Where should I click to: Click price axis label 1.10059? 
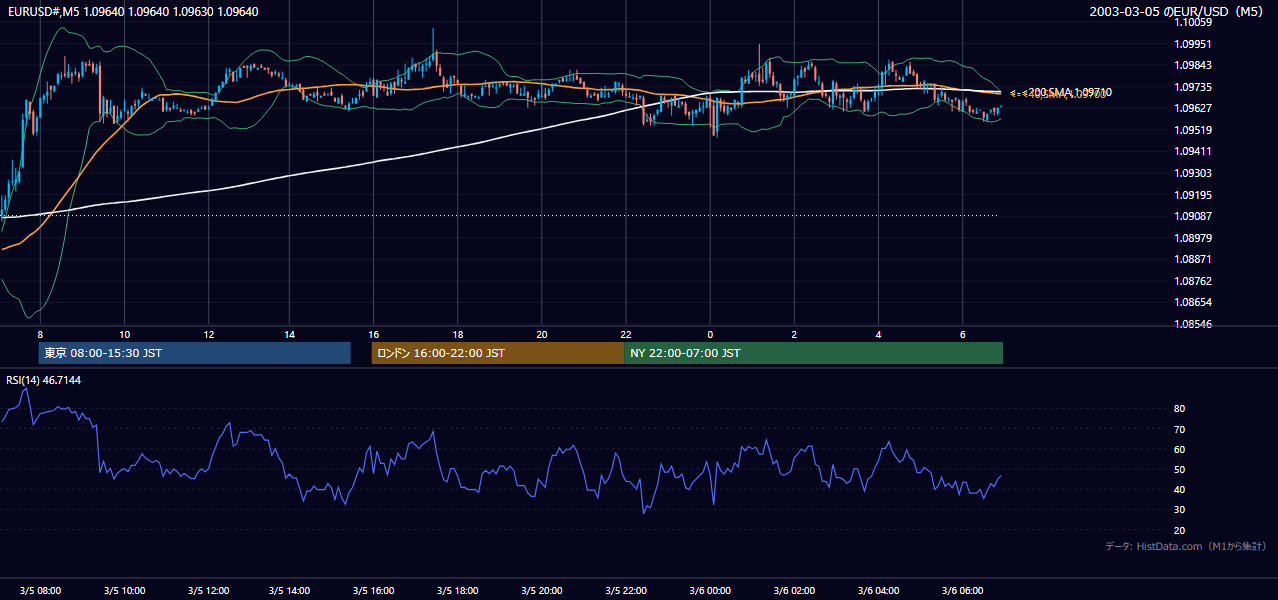click(x=1193, y=22)
